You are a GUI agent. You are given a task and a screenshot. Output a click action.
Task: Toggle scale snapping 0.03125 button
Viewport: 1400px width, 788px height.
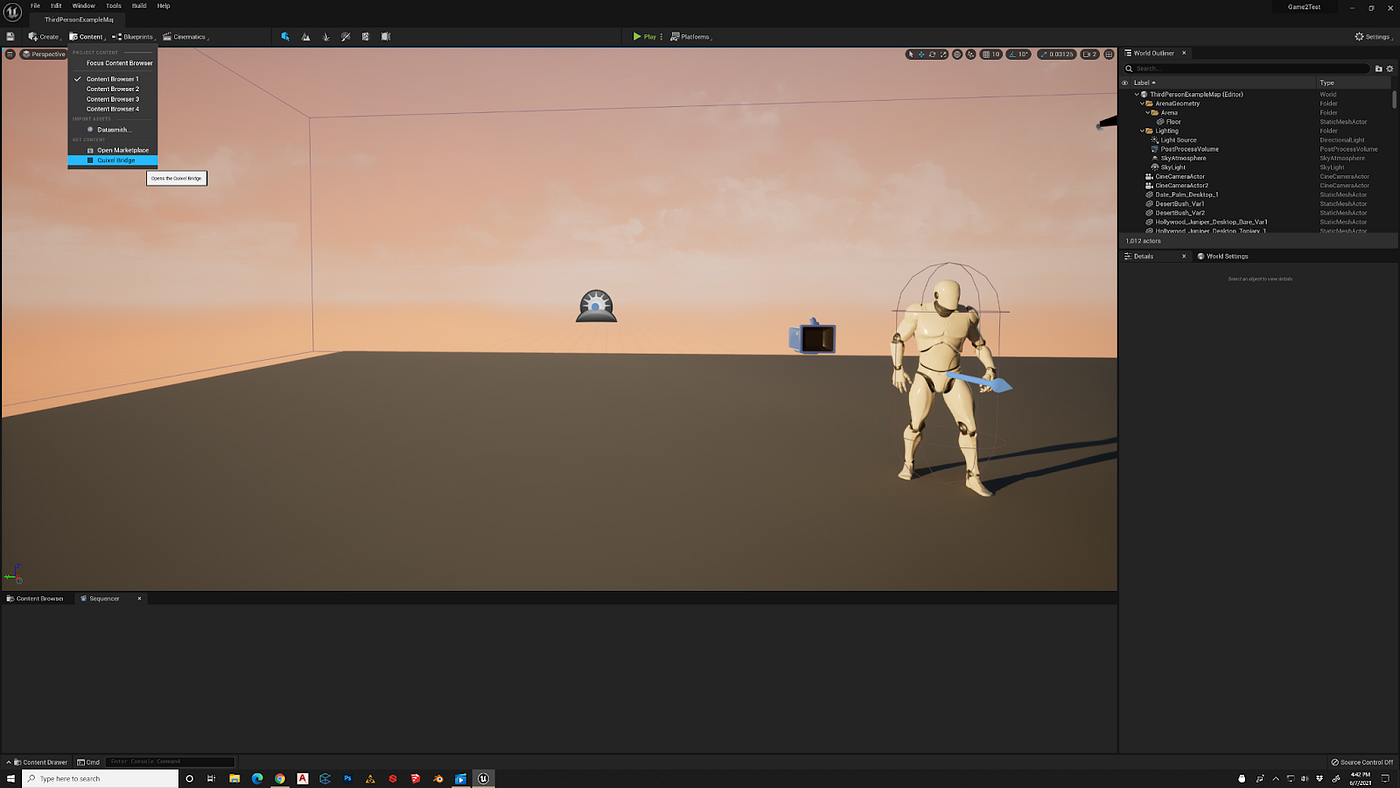[x=1055, y=54]
